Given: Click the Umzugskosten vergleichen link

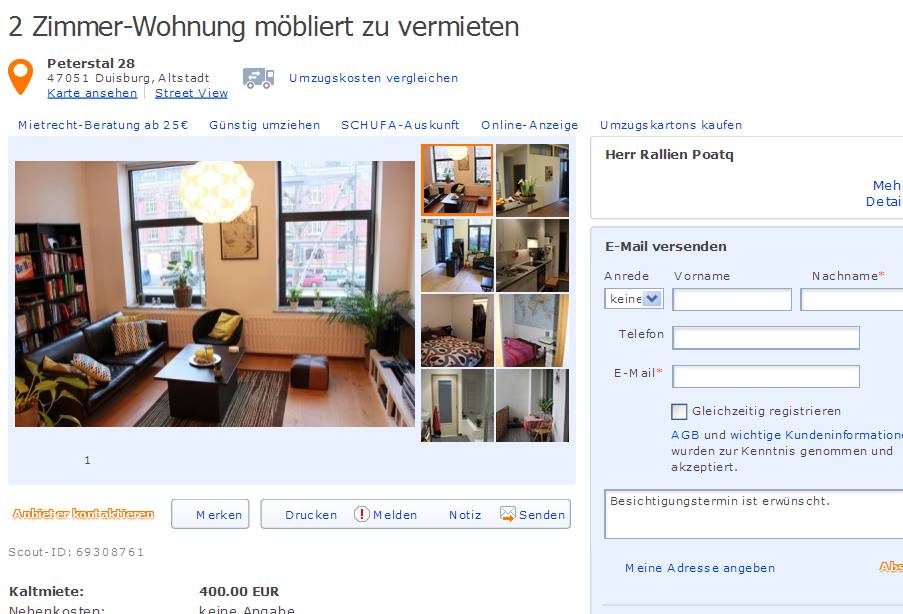Looking at the screenshot, I should tap(374, 78).
